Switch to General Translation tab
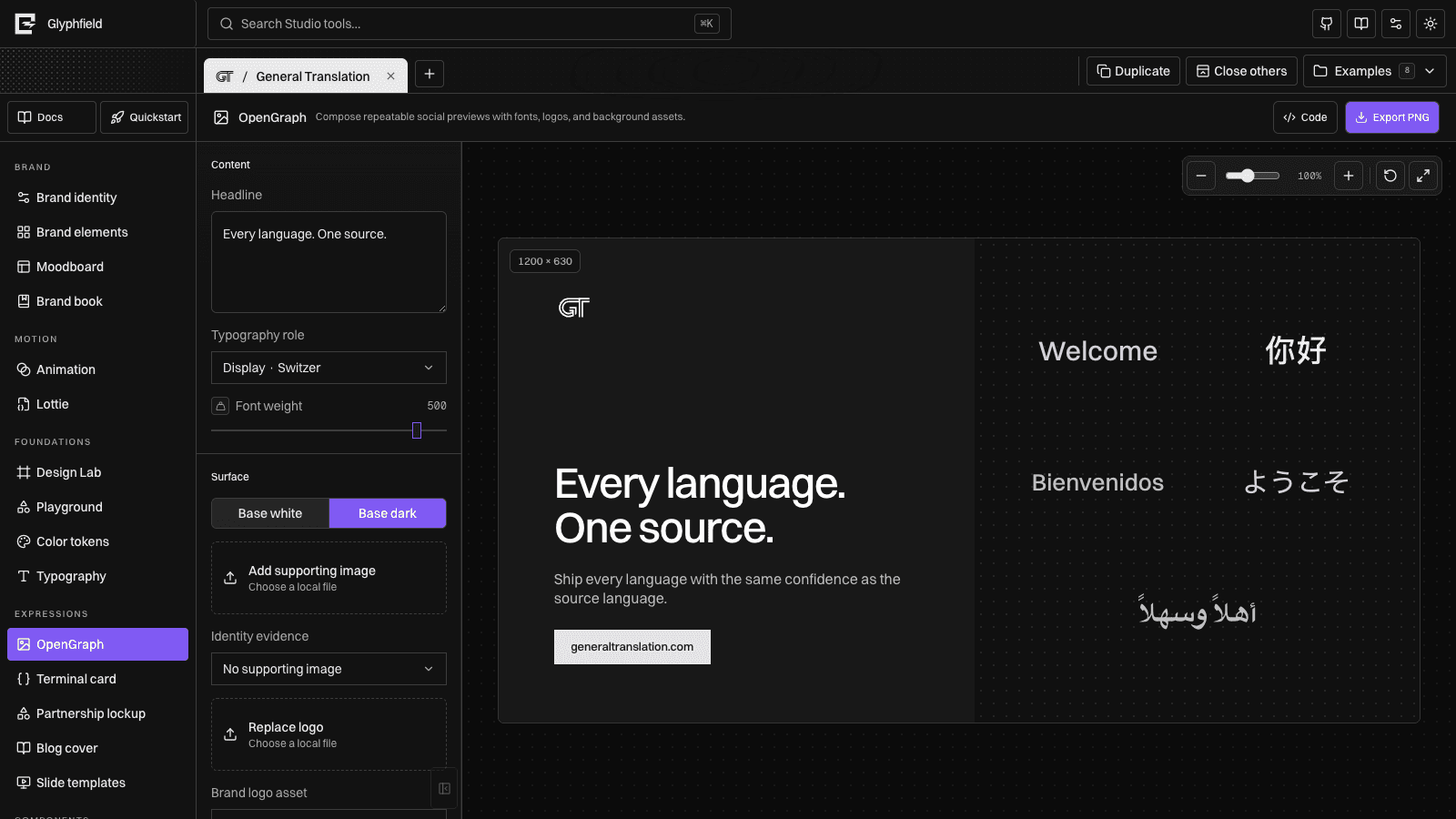Image resolution: width=1456 pixels, height=819 pixels. (x=306, y=76)
